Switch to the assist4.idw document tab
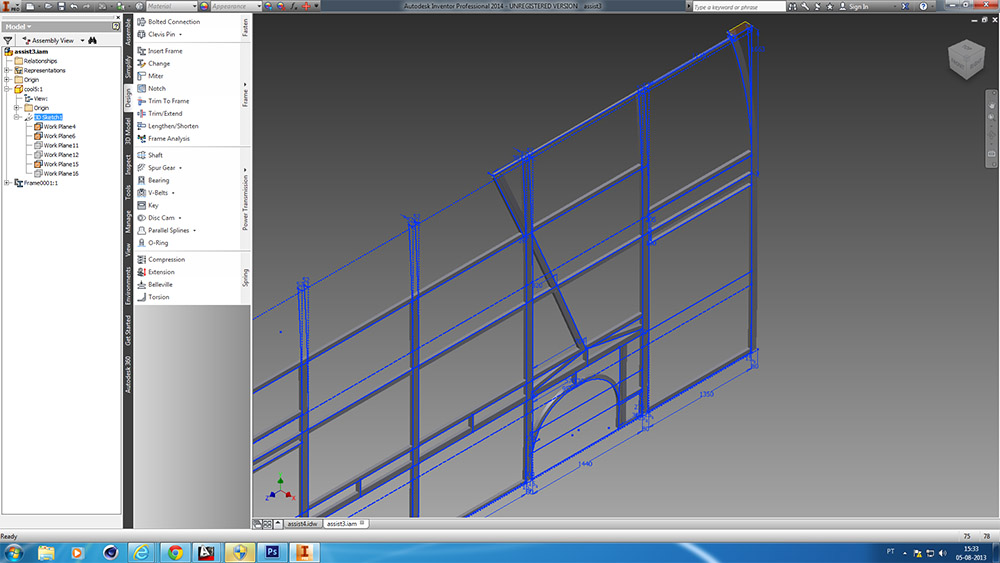The image size is (1000, 563). [x=302, y=523]
